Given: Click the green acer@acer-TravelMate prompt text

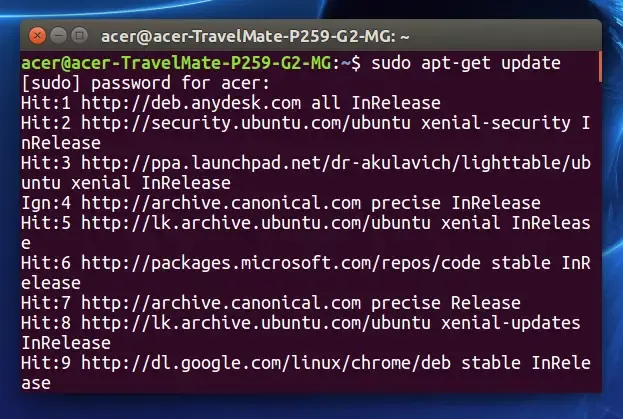Looking at the screenshot, I should click(173, 63).
